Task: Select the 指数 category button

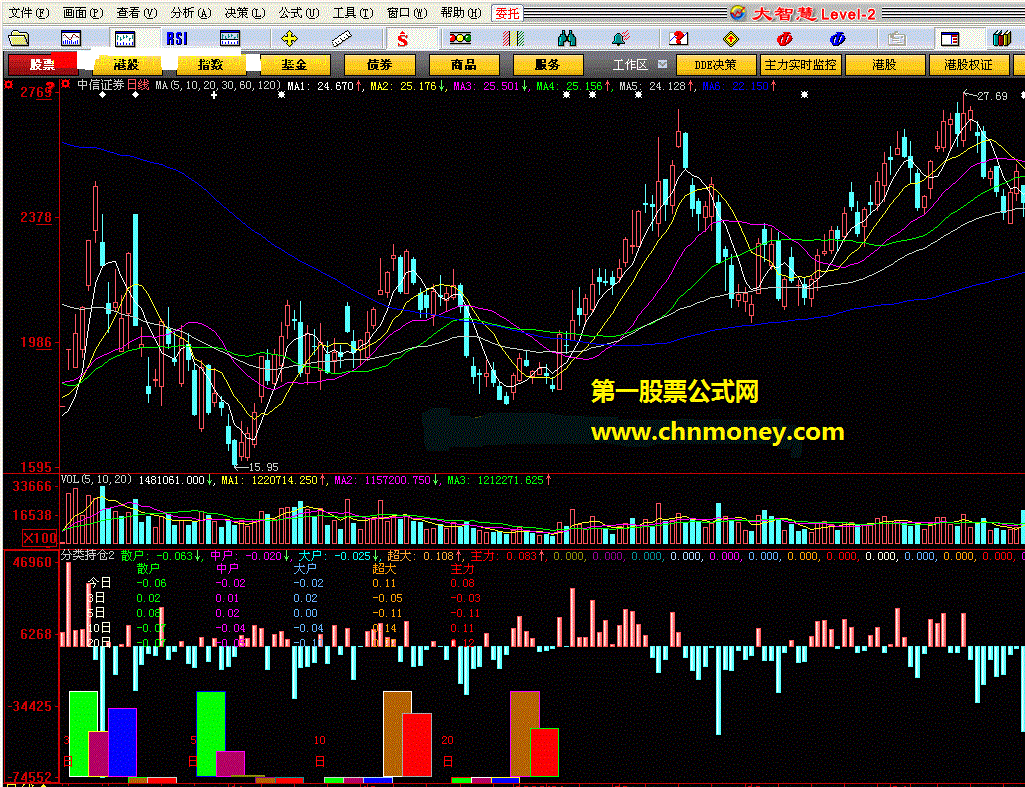Action: [x=210, y=65]
